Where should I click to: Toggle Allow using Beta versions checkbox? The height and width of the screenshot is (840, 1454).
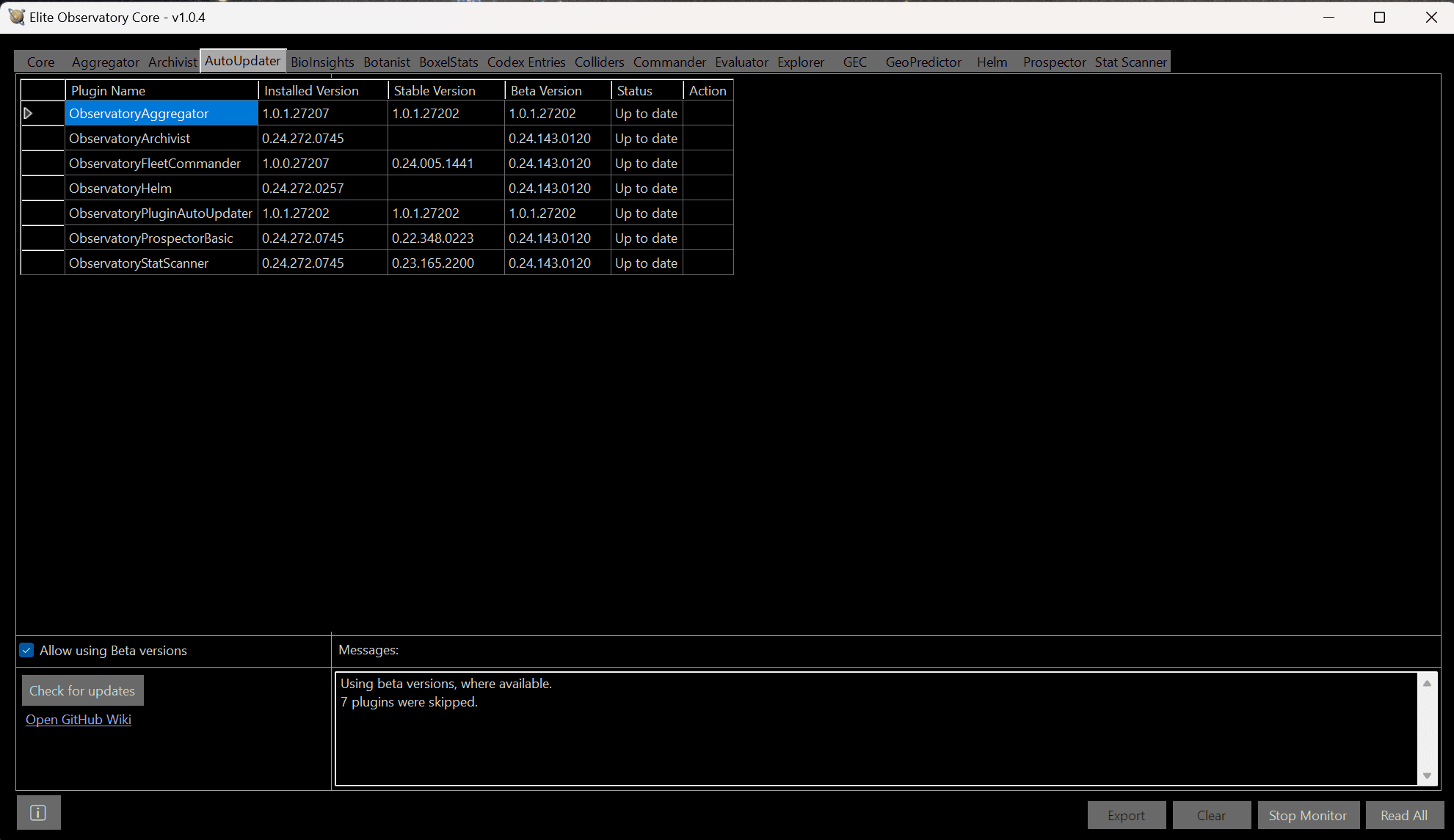[x=27, y=651]
